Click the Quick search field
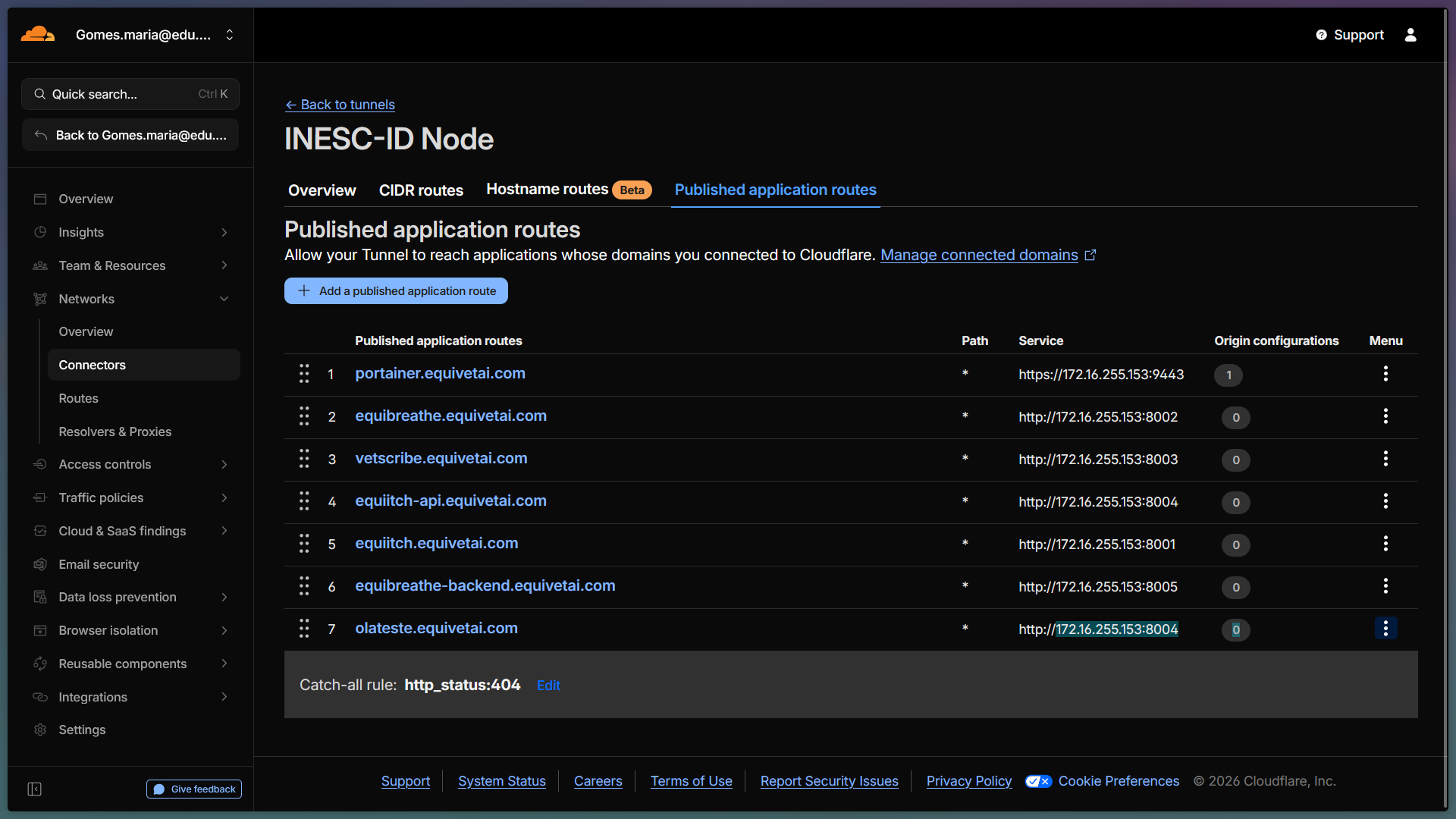This screenshot has height=819, width=1456. (x=130, y=94)
